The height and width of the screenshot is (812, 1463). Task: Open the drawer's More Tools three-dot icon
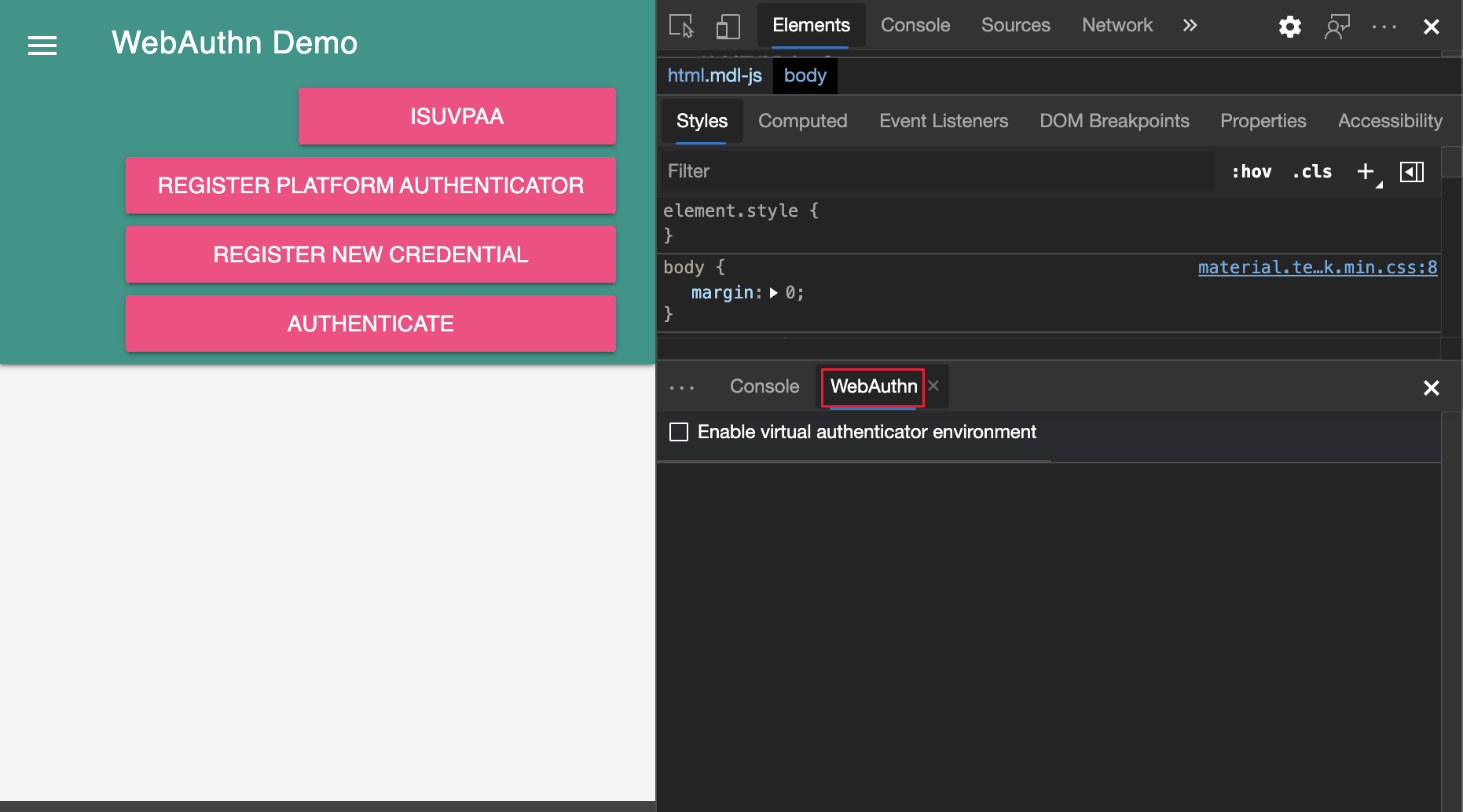click(681, 386)
